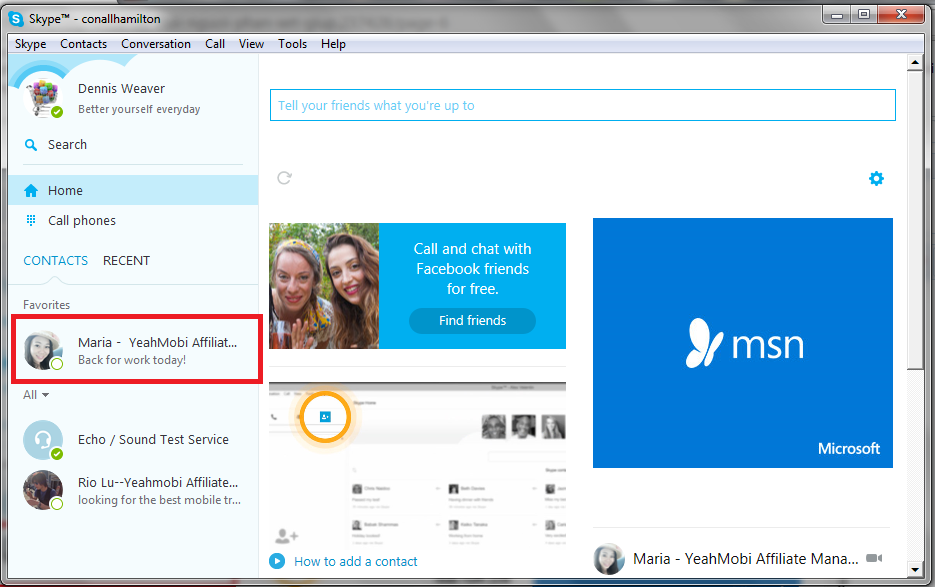
Task: Open the Tools menu
Action: (292, 44)
